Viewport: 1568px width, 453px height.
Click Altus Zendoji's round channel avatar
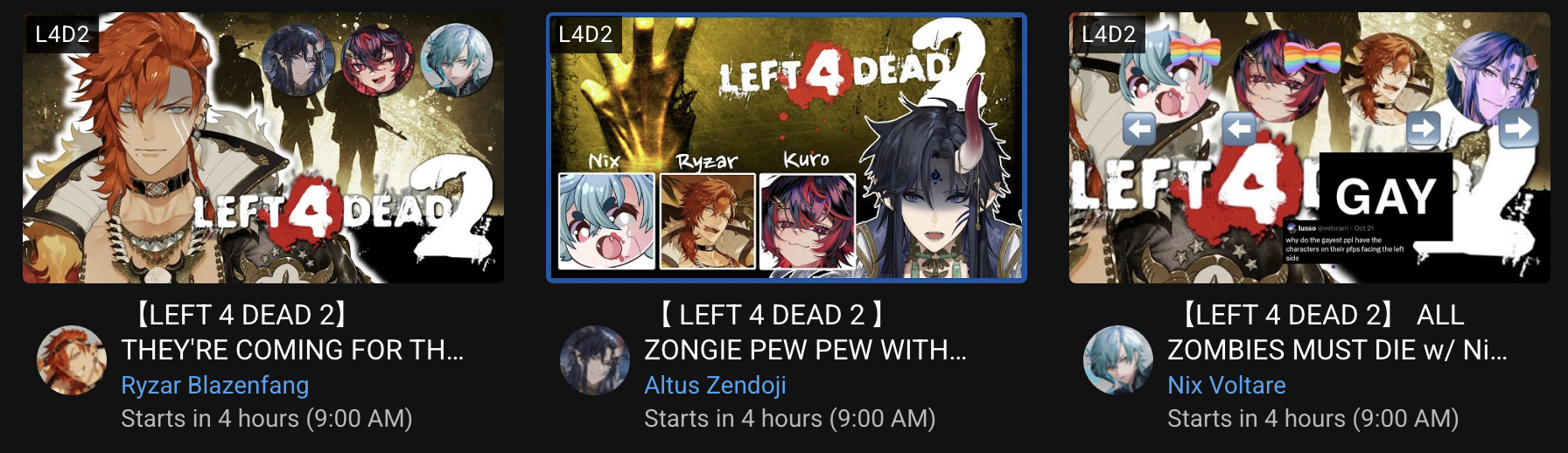click(x=595, y=360)
